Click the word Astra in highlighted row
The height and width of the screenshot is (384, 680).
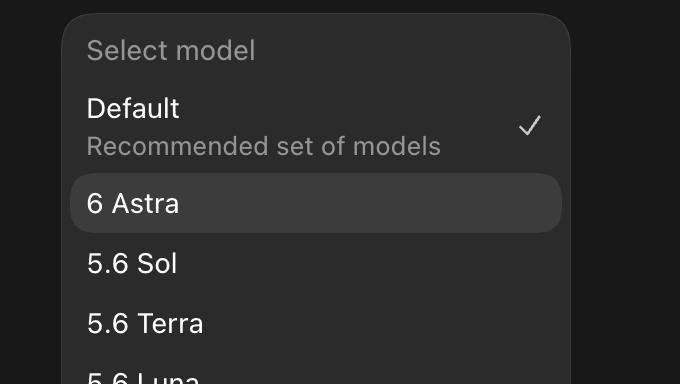click(x=145, y=203)
